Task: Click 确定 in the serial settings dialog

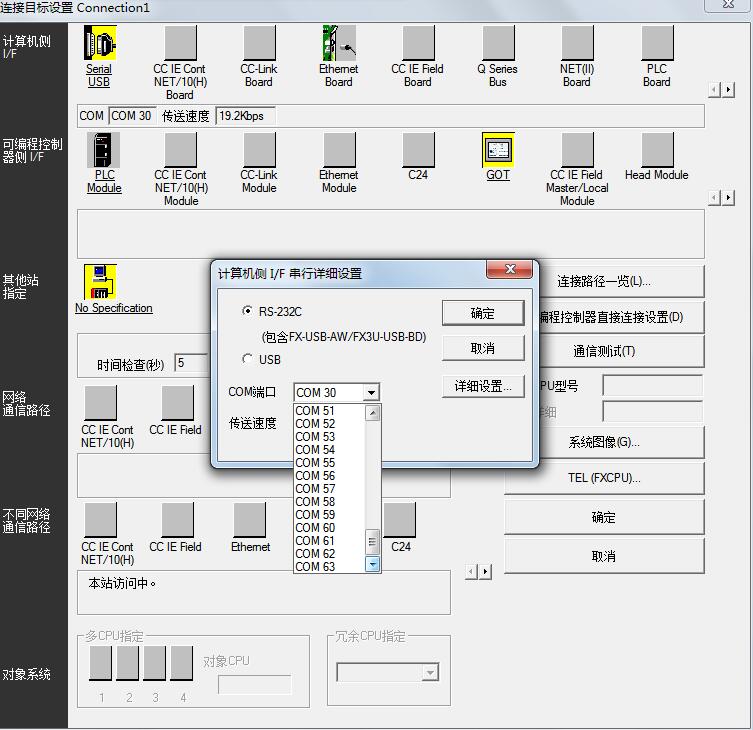Action: coord(483,313)
